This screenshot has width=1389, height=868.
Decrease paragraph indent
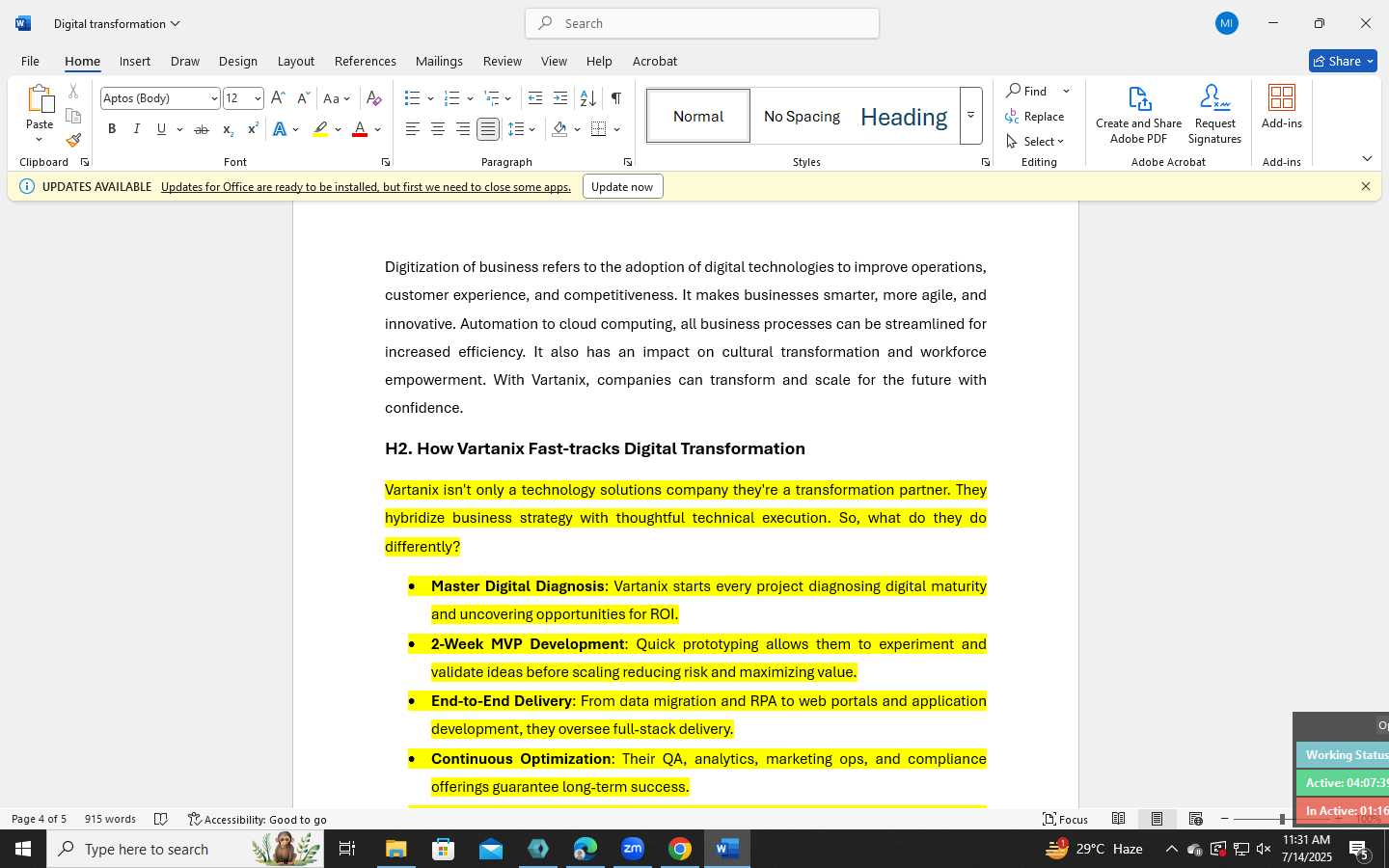[535, 98]
